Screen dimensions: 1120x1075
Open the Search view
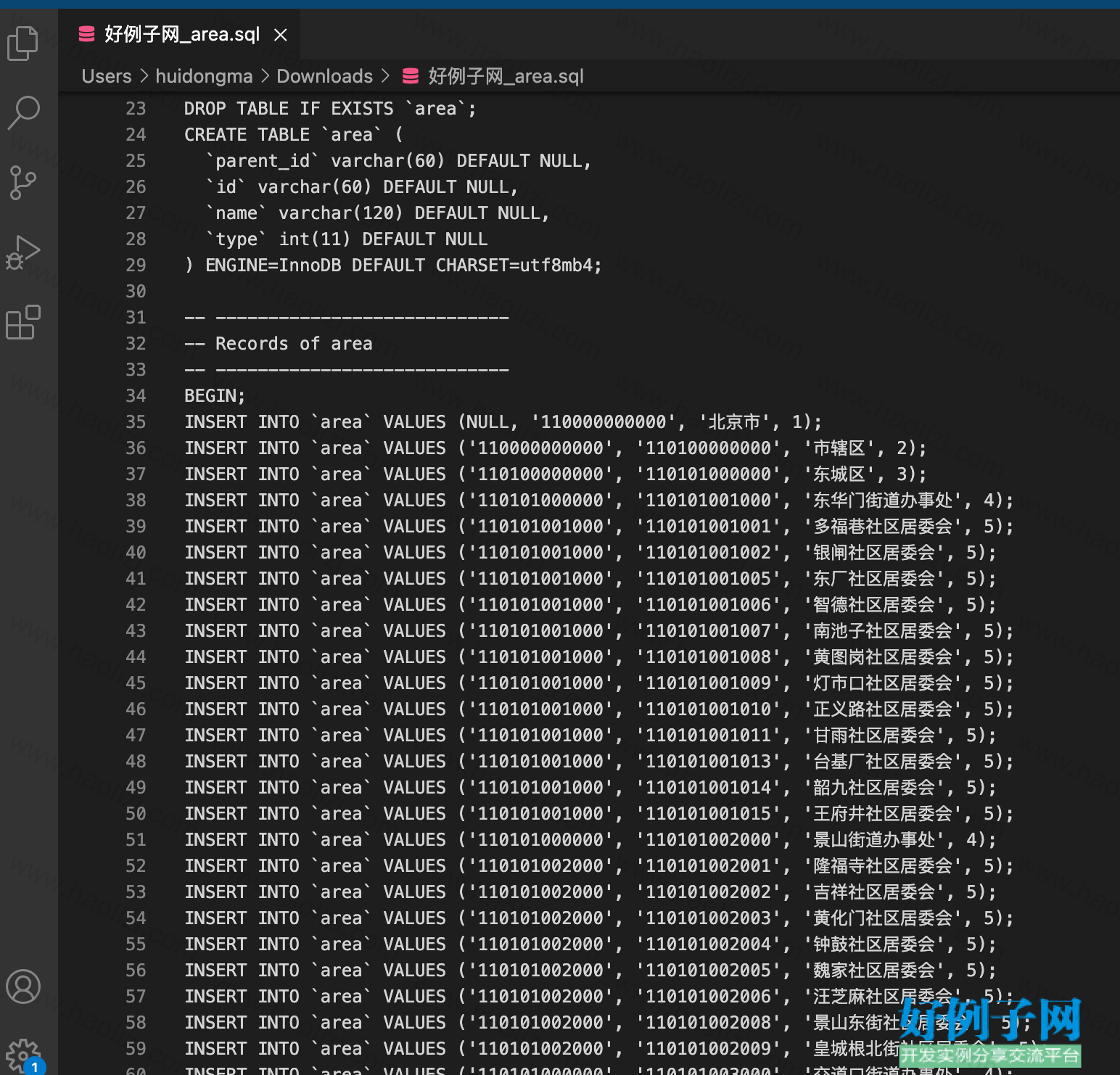[22, 112]
